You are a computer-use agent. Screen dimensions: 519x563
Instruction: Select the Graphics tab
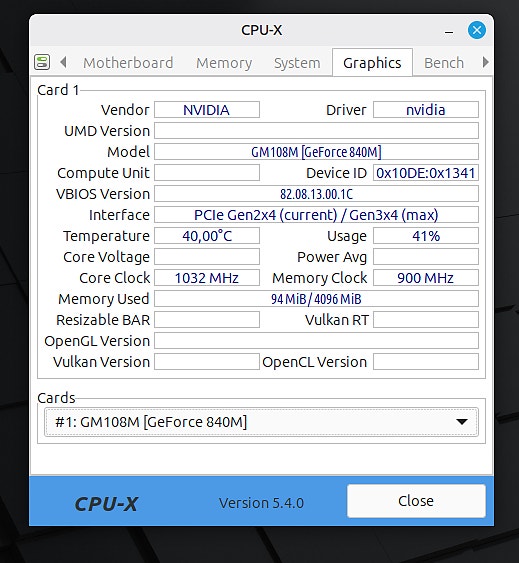click(372, 63)
